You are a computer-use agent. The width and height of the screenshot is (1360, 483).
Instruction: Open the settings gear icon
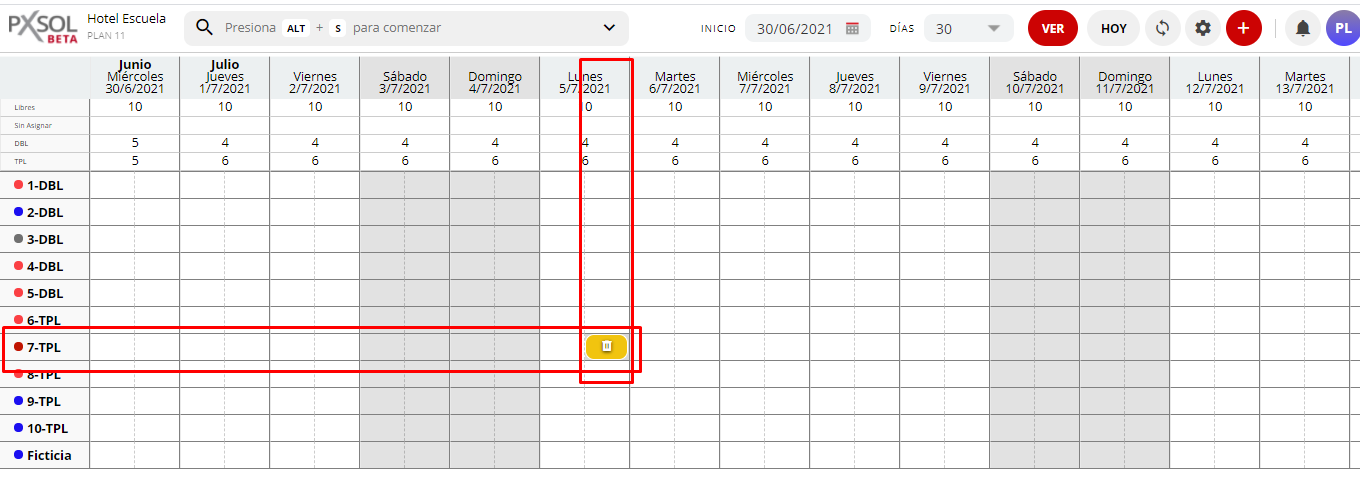[1203, 28]
